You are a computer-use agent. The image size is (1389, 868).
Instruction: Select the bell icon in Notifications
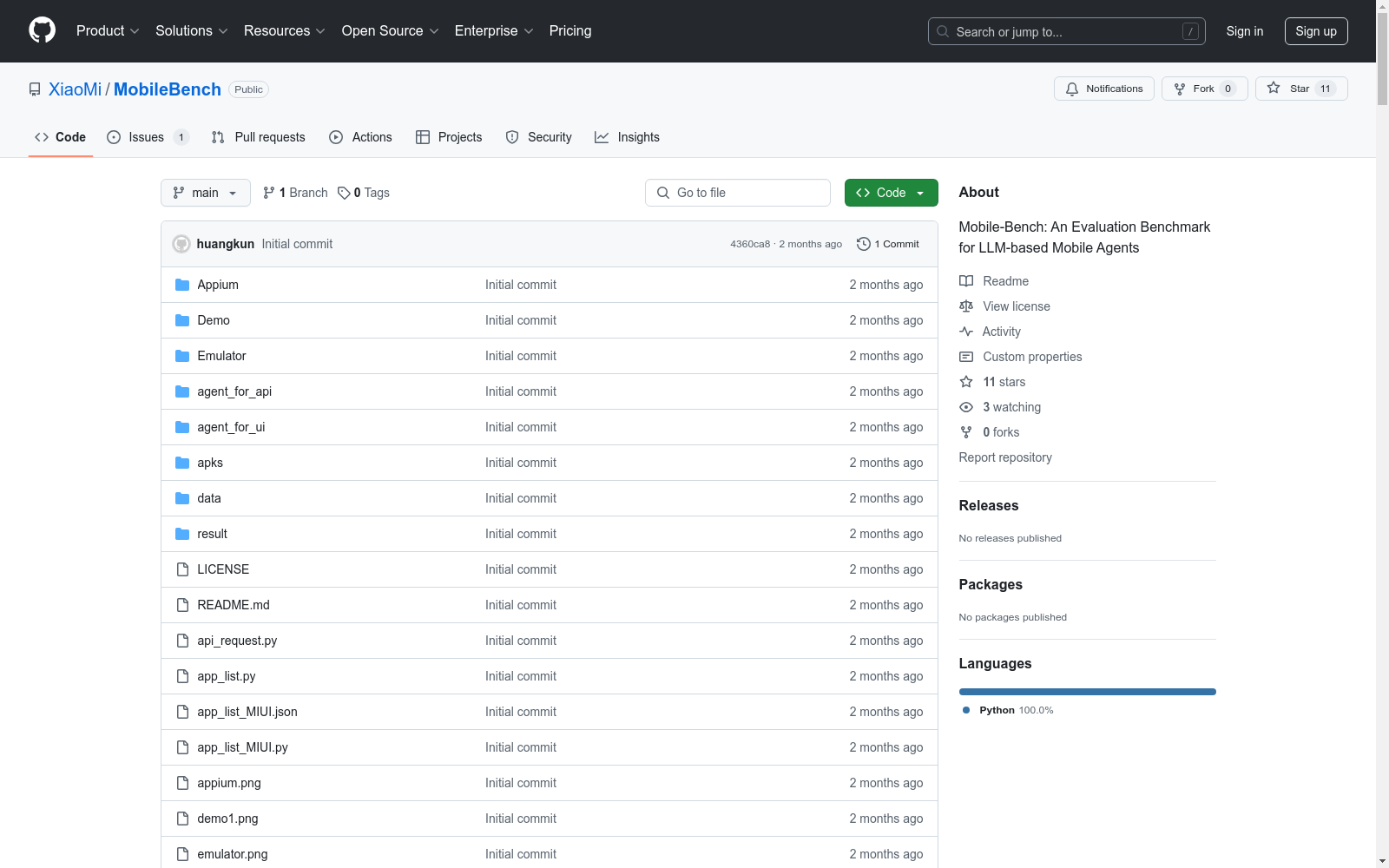(1072, 89)
